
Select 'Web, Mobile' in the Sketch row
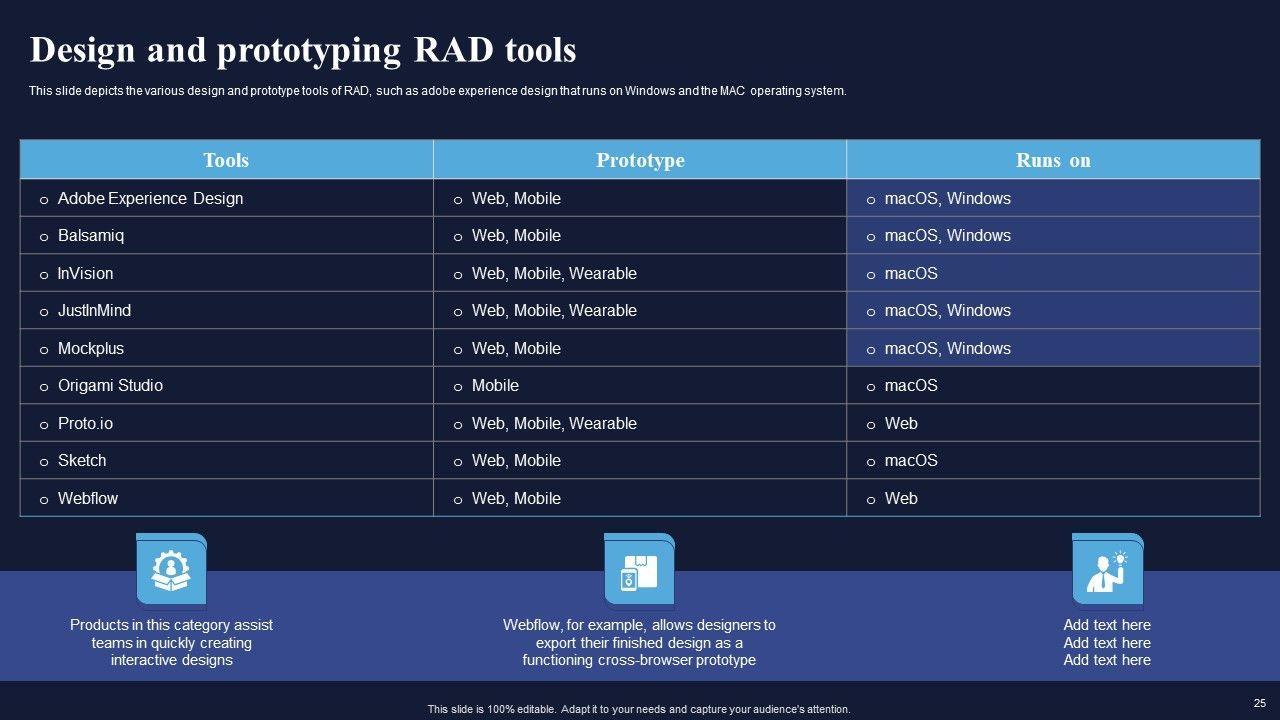(x=516, y=461)
